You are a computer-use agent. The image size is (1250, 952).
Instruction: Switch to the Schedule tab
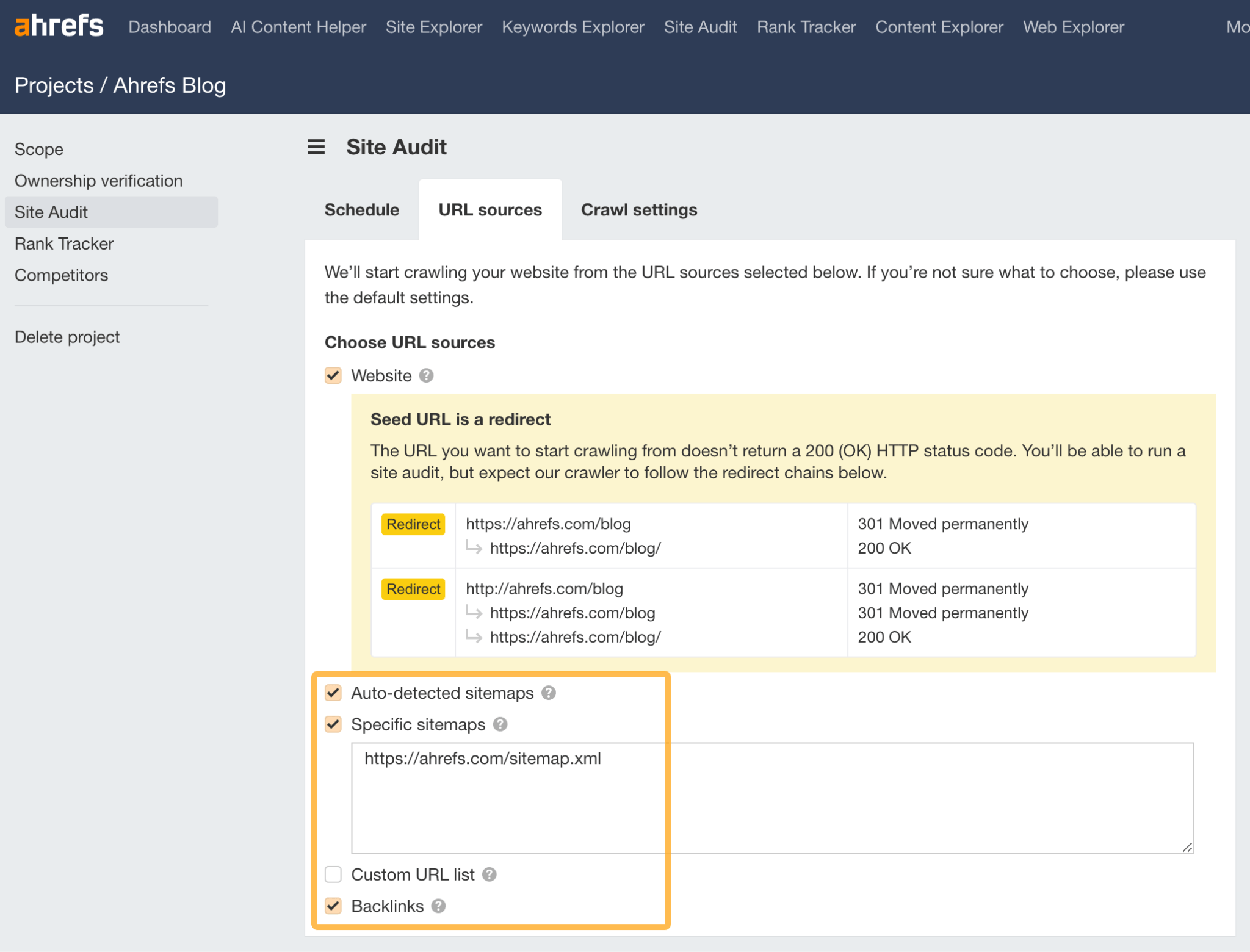pyautogui.click(x=362, y=210)
